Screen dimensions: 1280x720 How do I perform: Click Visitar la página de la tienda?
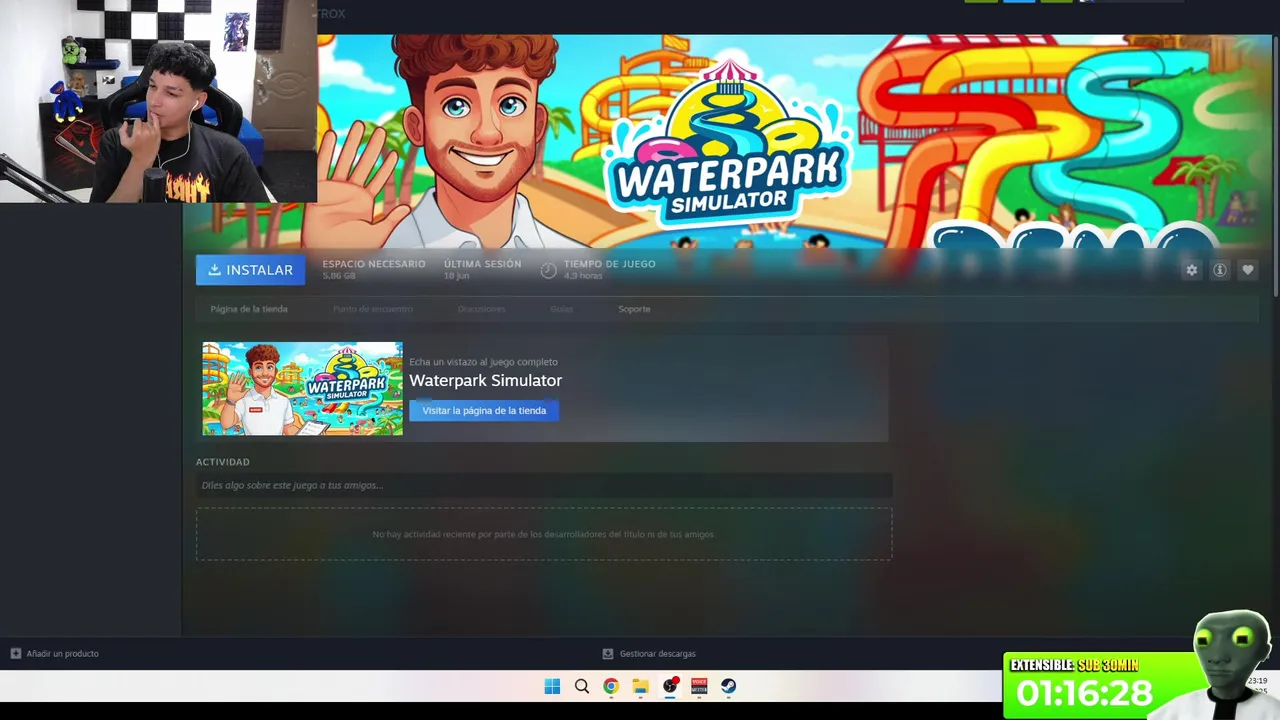tap(484, 410)
